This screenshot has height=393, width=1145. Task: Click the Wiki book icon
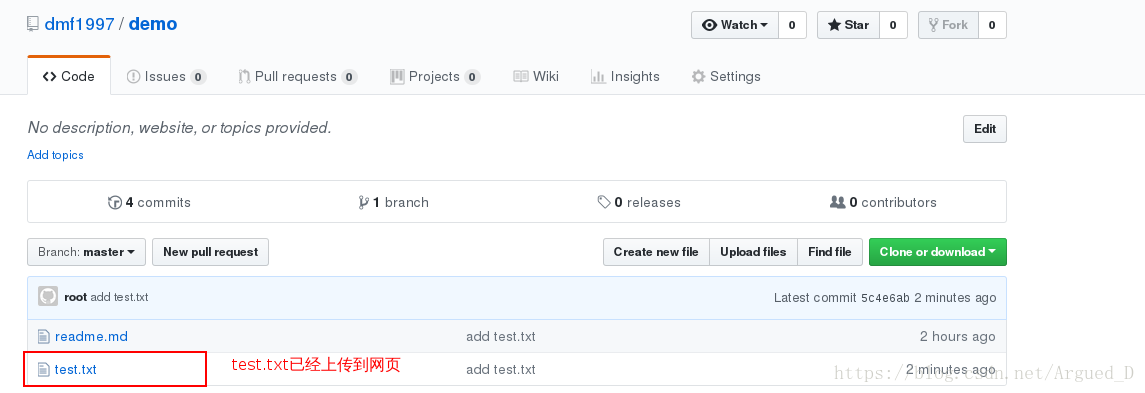pyautogui.click(x=521, y=77)
